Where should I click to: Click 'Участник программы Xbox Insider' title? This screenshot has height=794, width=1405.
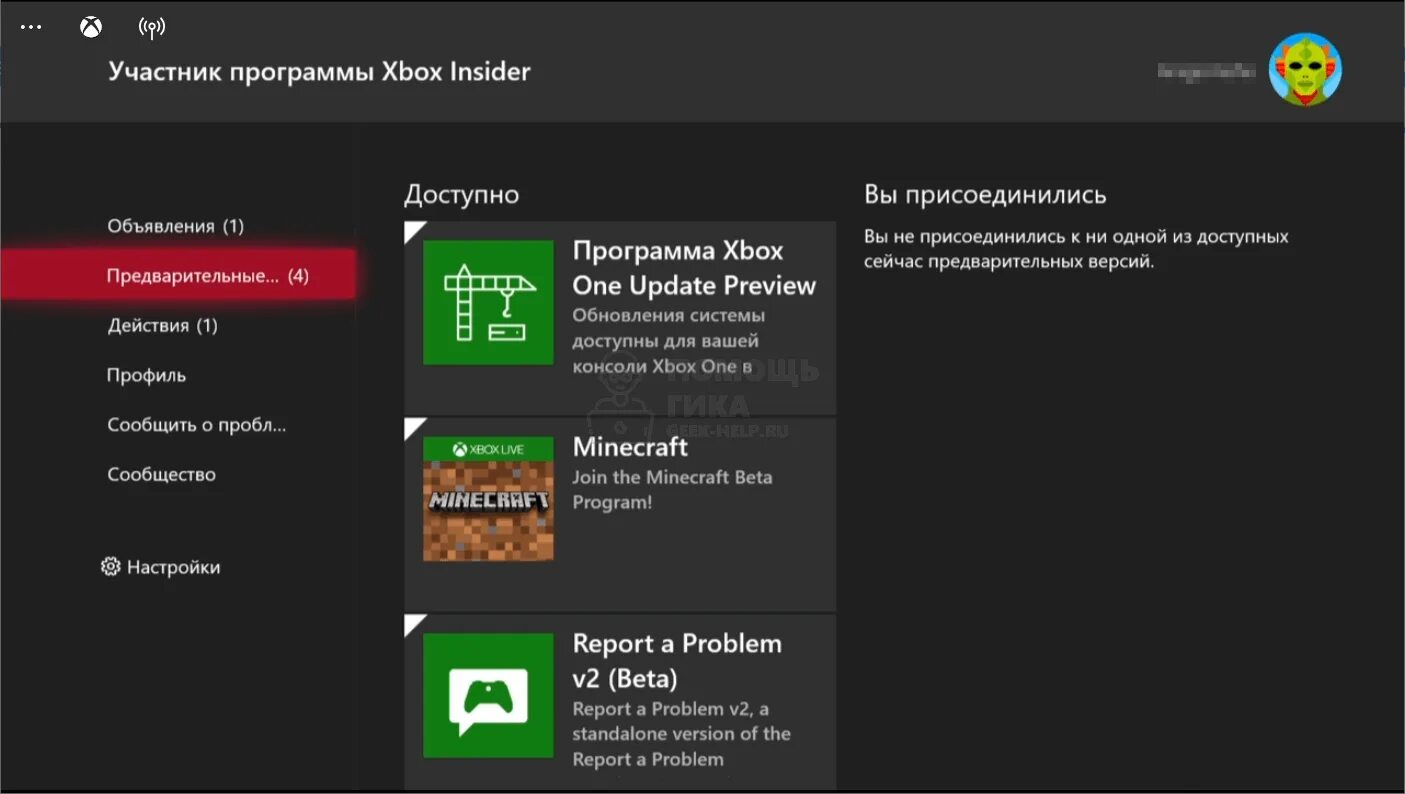(x=319, y=72)
